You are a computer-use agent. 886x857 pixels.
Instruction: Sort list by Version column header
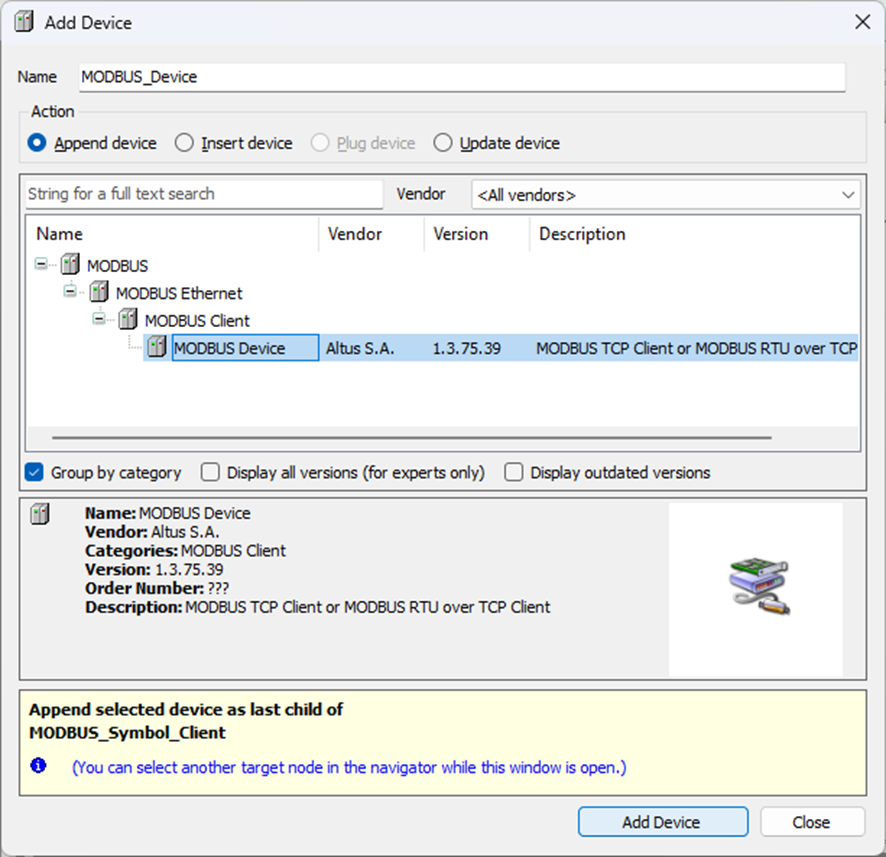point(461,234)
